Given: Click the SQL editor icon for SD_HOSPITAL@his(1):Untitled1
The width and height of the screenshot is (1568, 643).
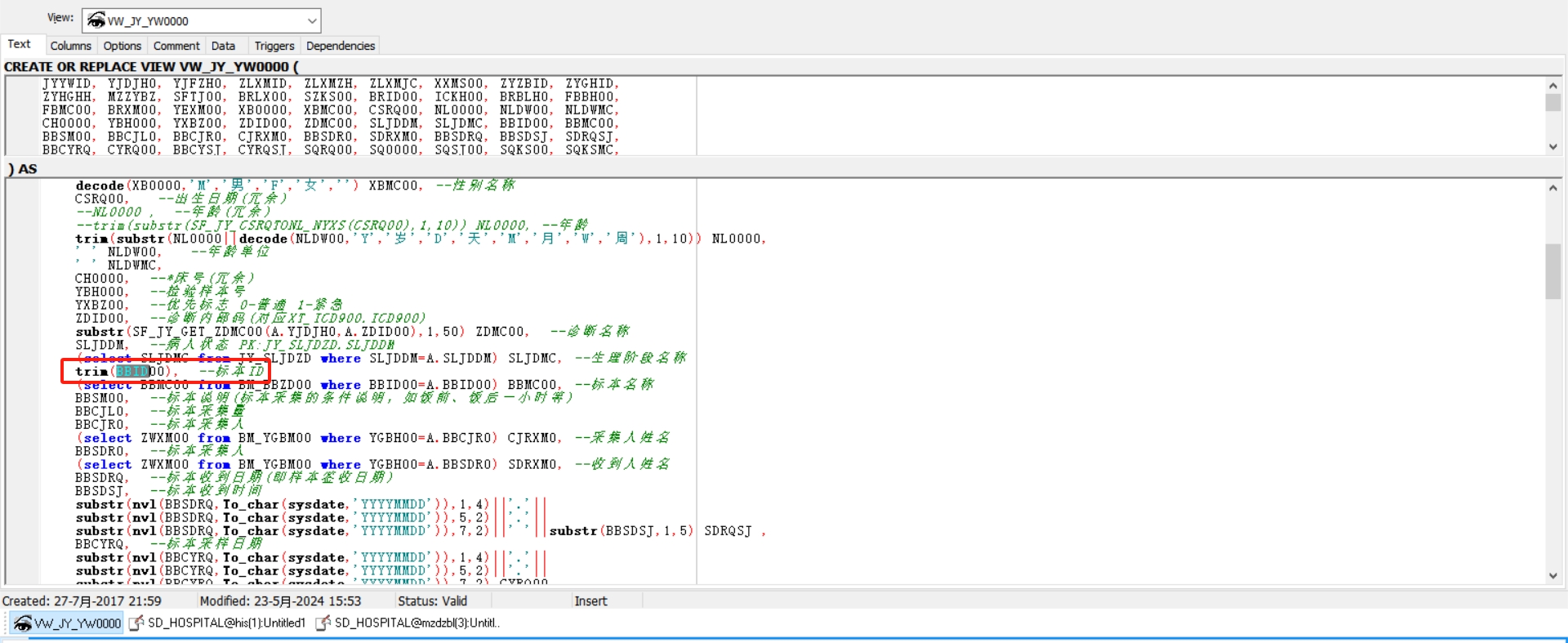Looking at the screenshot, I should click(137, 623).
